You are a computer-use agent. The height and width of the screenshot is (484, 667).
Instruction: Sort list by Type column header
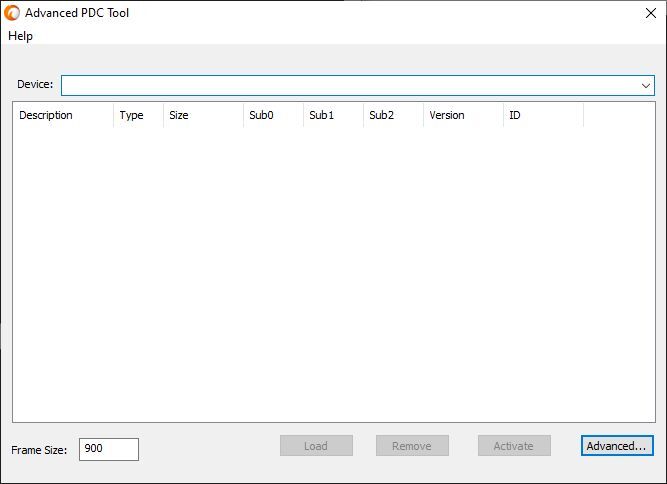139,115
